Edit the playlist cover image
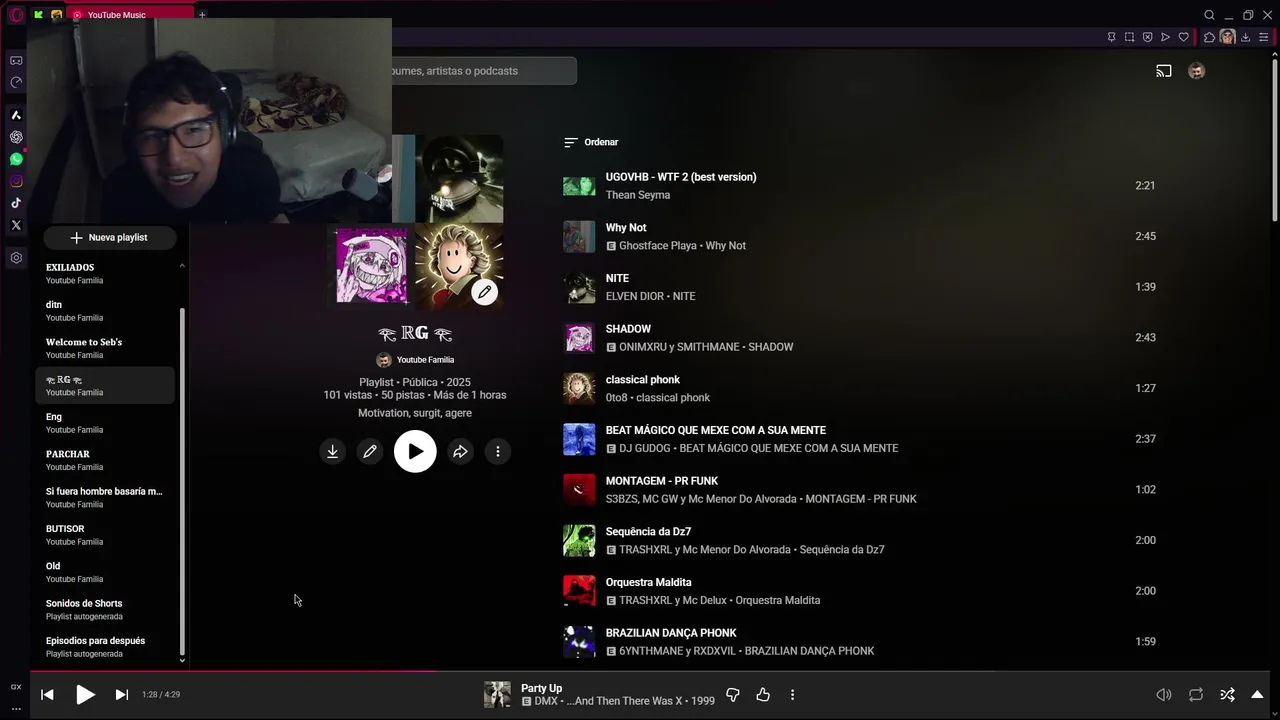This screenshot has height=720, width=1280. 484,292
